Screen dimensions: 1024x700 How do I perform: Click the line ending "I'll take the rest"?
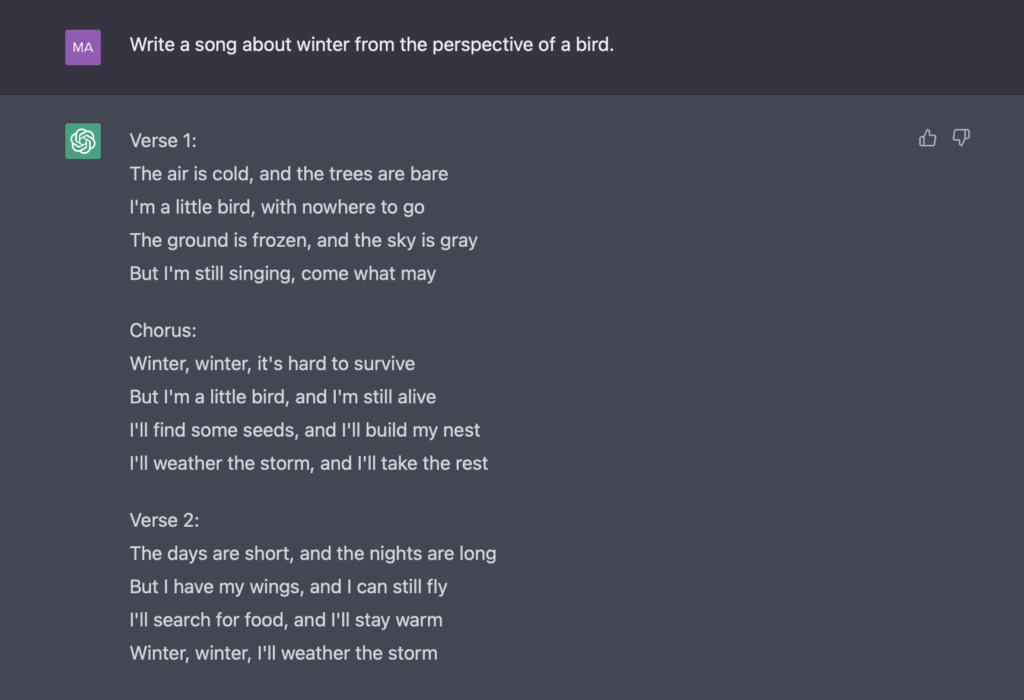(x=308, y=463)
